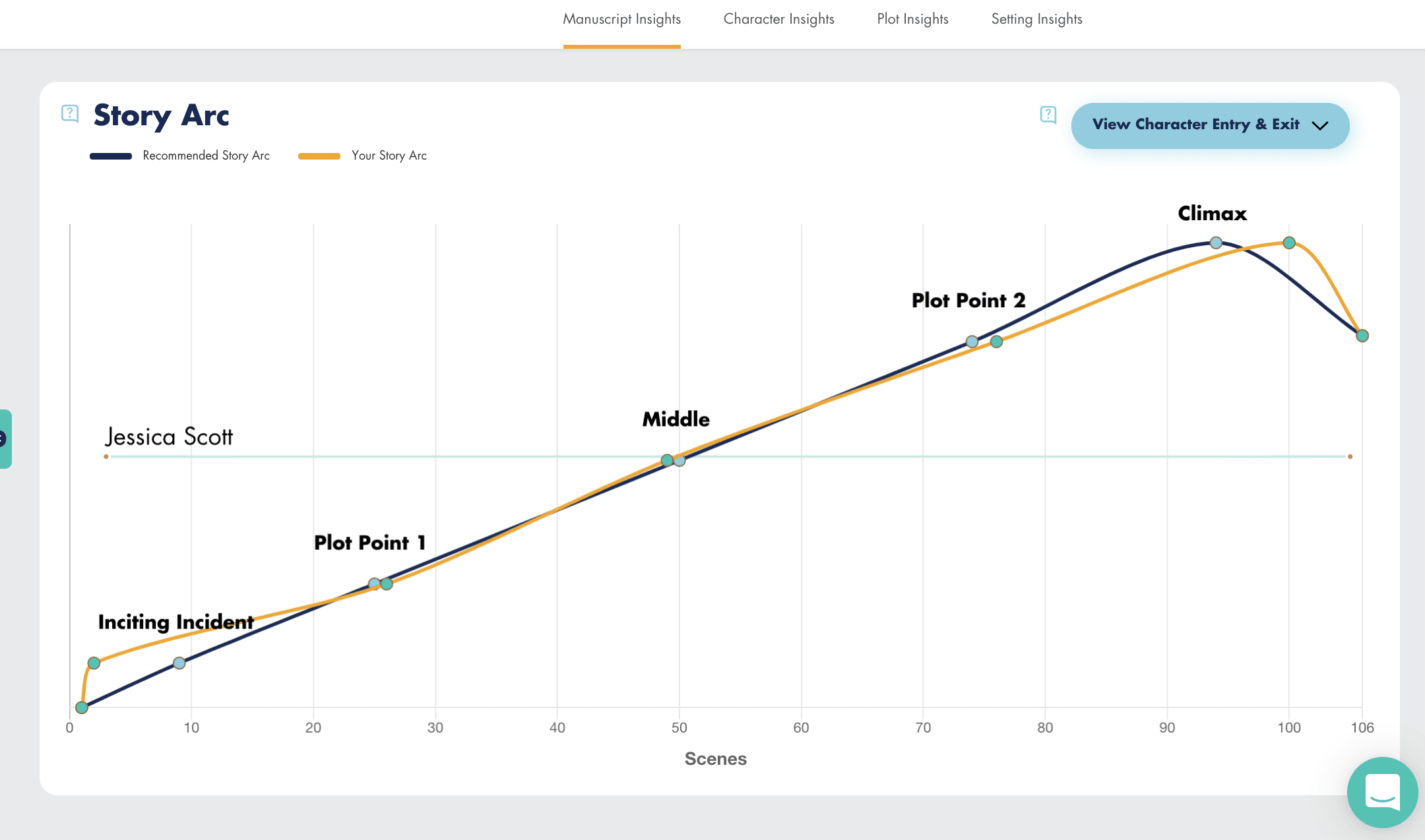Click final scene 106 endpoint marker
Image resolution: width=1425 pixels, height=840 pixels.
point(1362,336)
